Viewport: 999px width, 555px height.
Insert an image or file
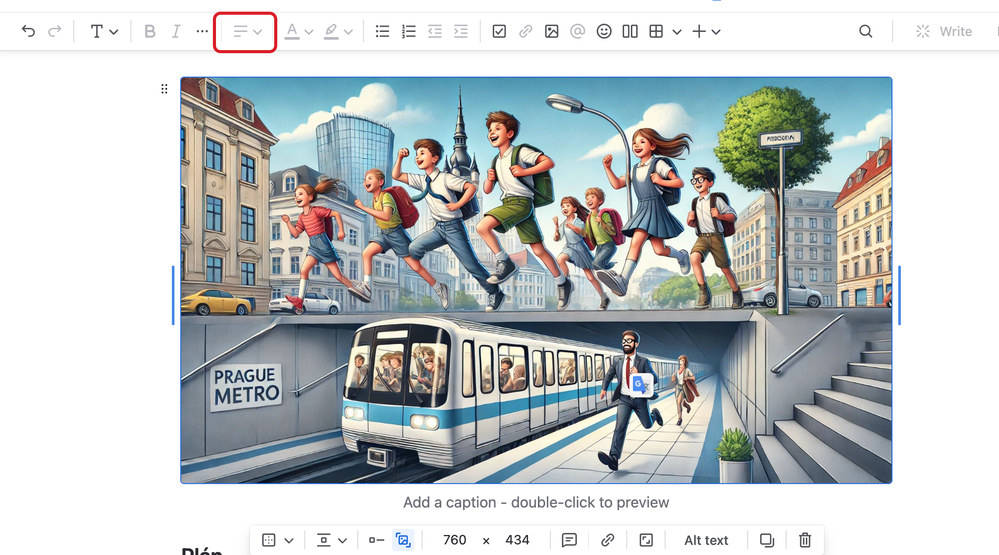552,31
